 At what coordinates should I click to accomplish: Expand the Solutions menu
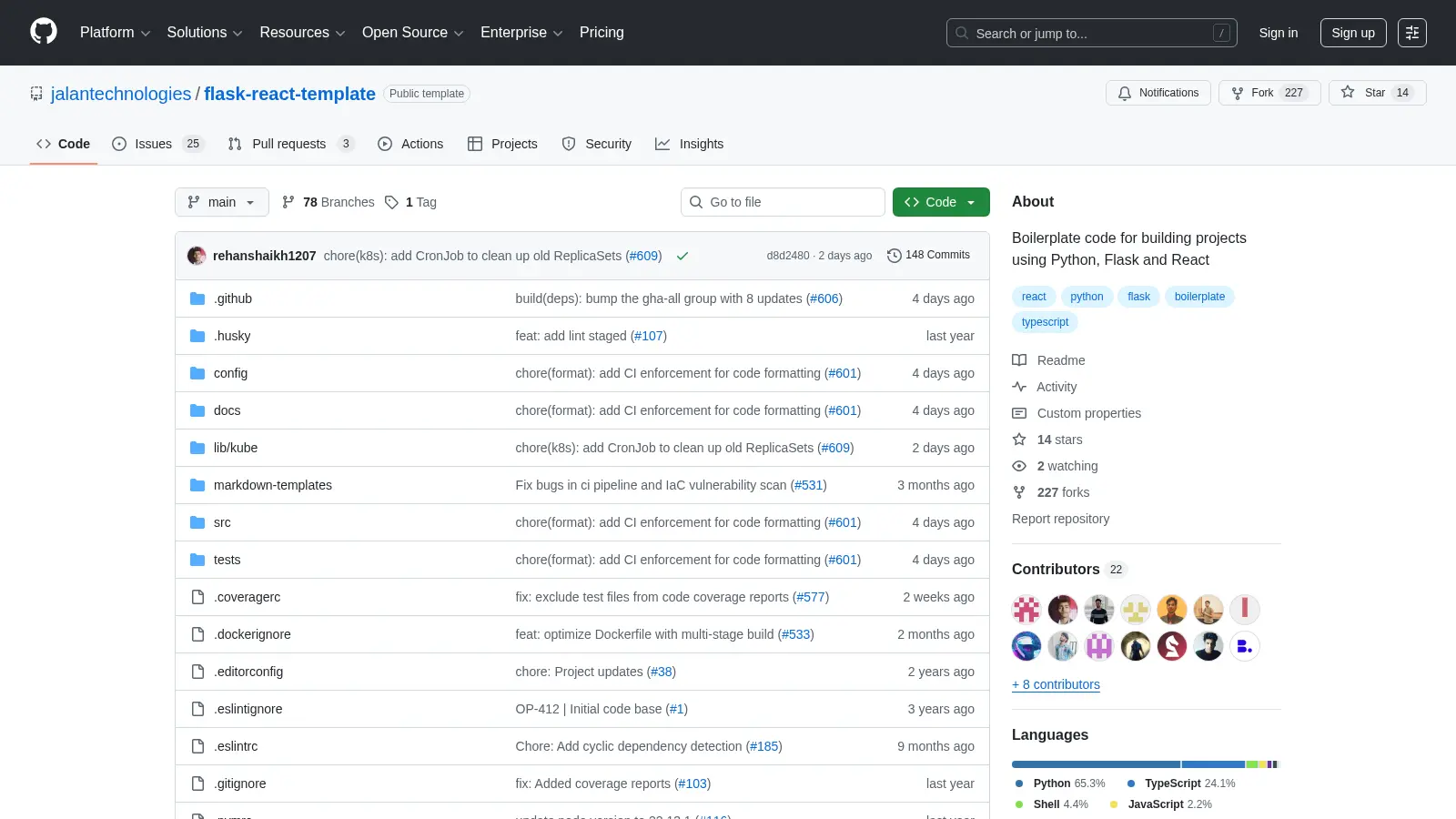(x=205, y=33)
